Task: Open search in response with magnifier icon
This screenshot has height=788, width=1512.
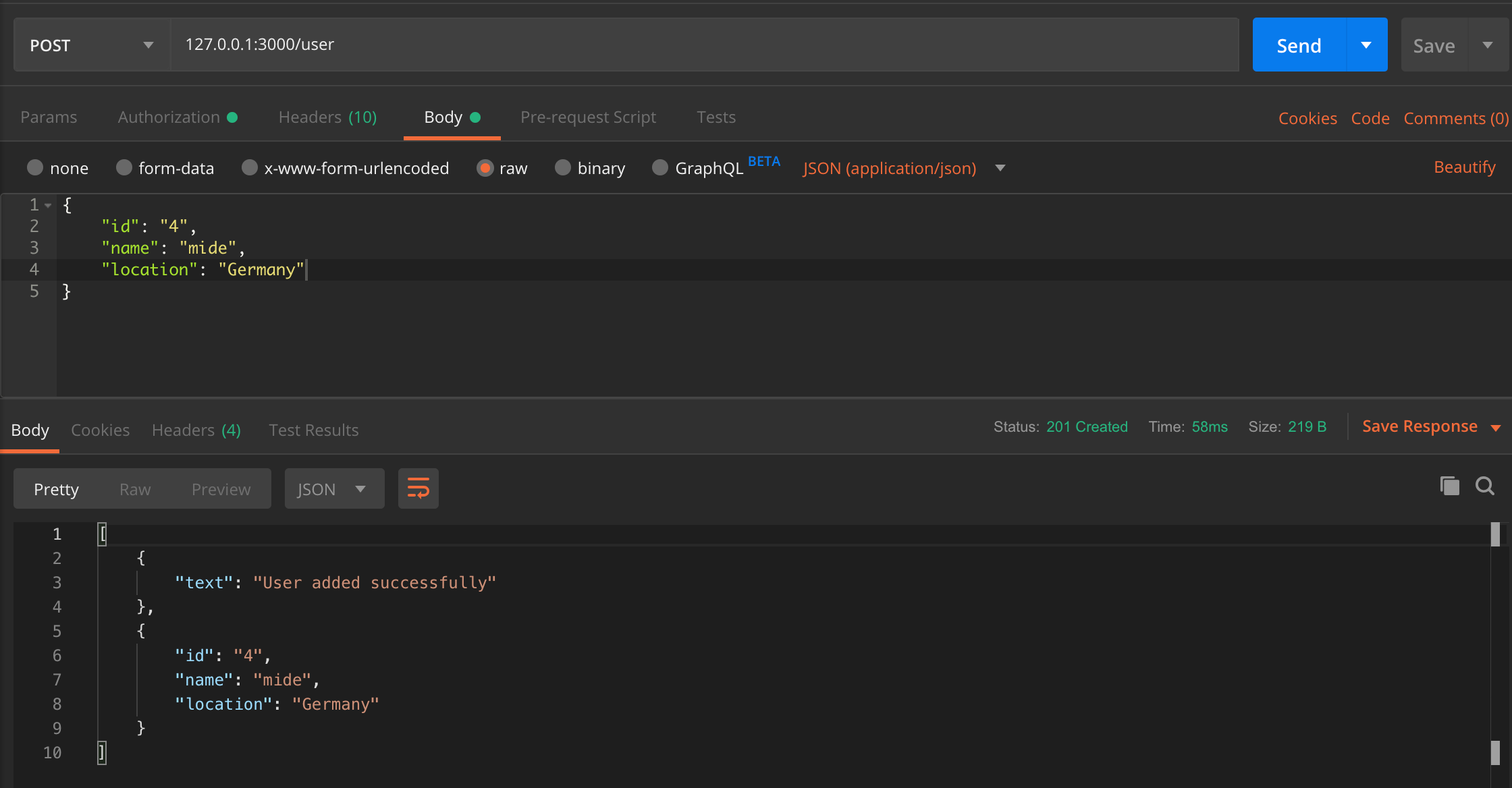Action: click(x=1485, y=486)
